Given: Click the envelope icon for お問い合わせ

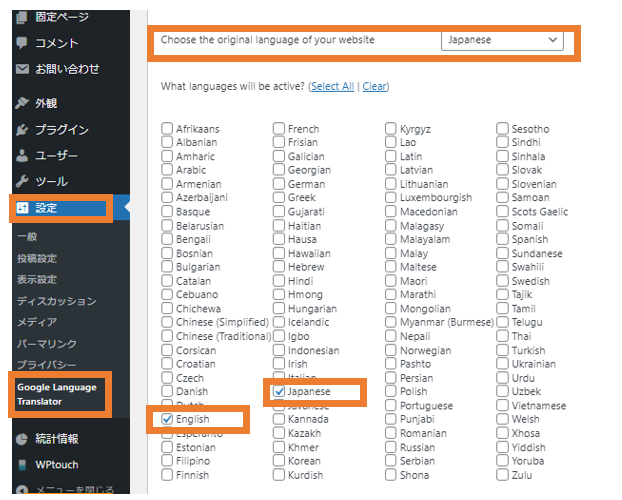Looking at the screenshot, I should click(22, 69).
